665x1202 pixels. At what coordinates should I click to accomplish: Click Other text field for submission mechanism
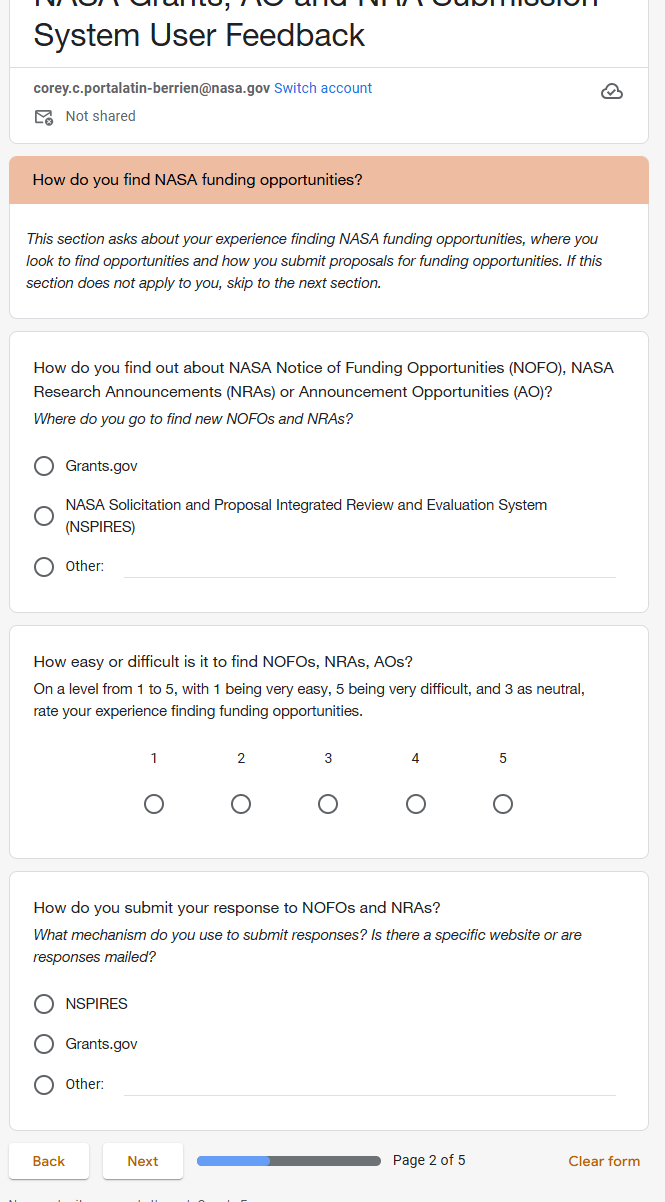(x=369, y=1084)
